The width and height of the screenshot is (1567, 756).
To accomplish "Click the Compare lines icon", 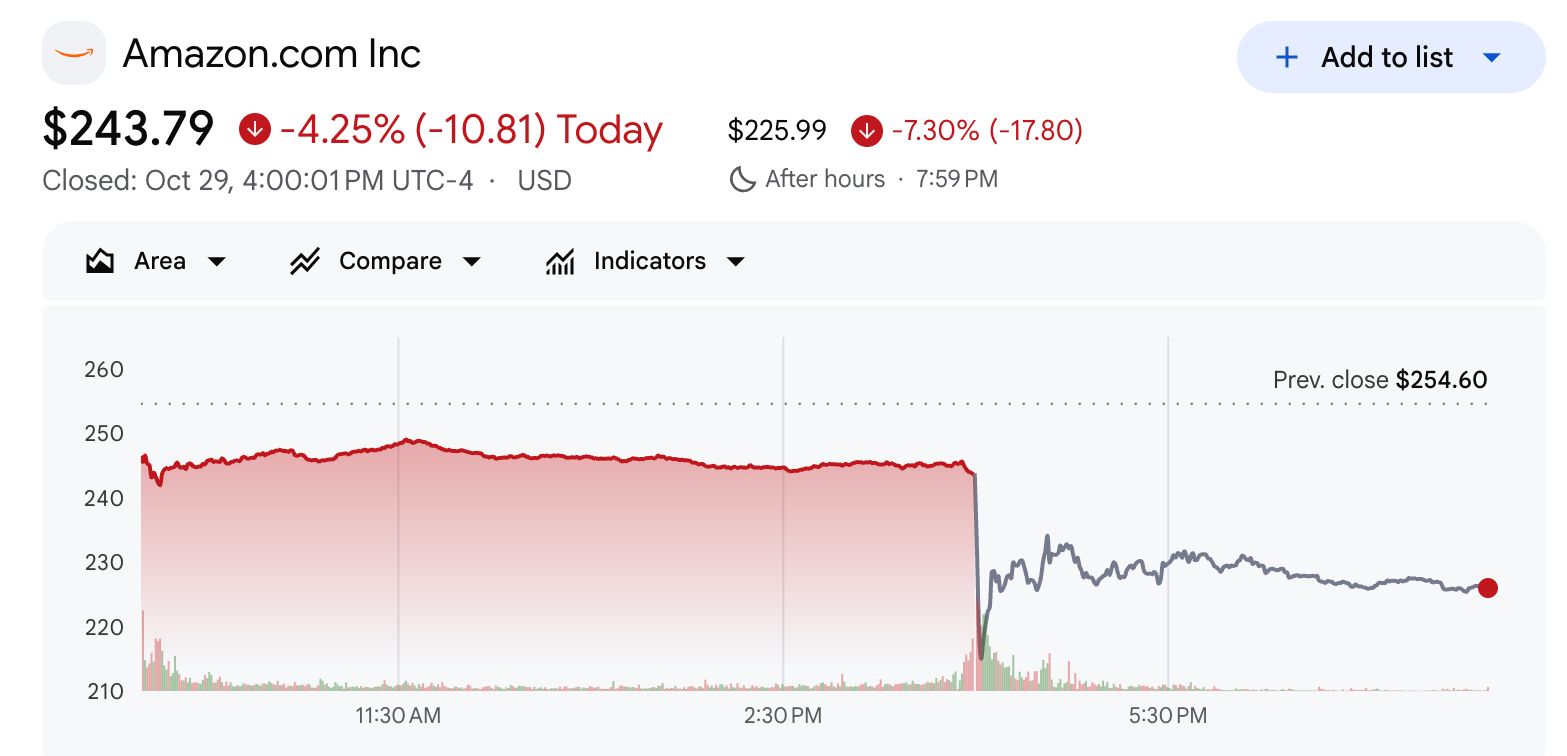I will pyautogui.click(x=304, y=262).
